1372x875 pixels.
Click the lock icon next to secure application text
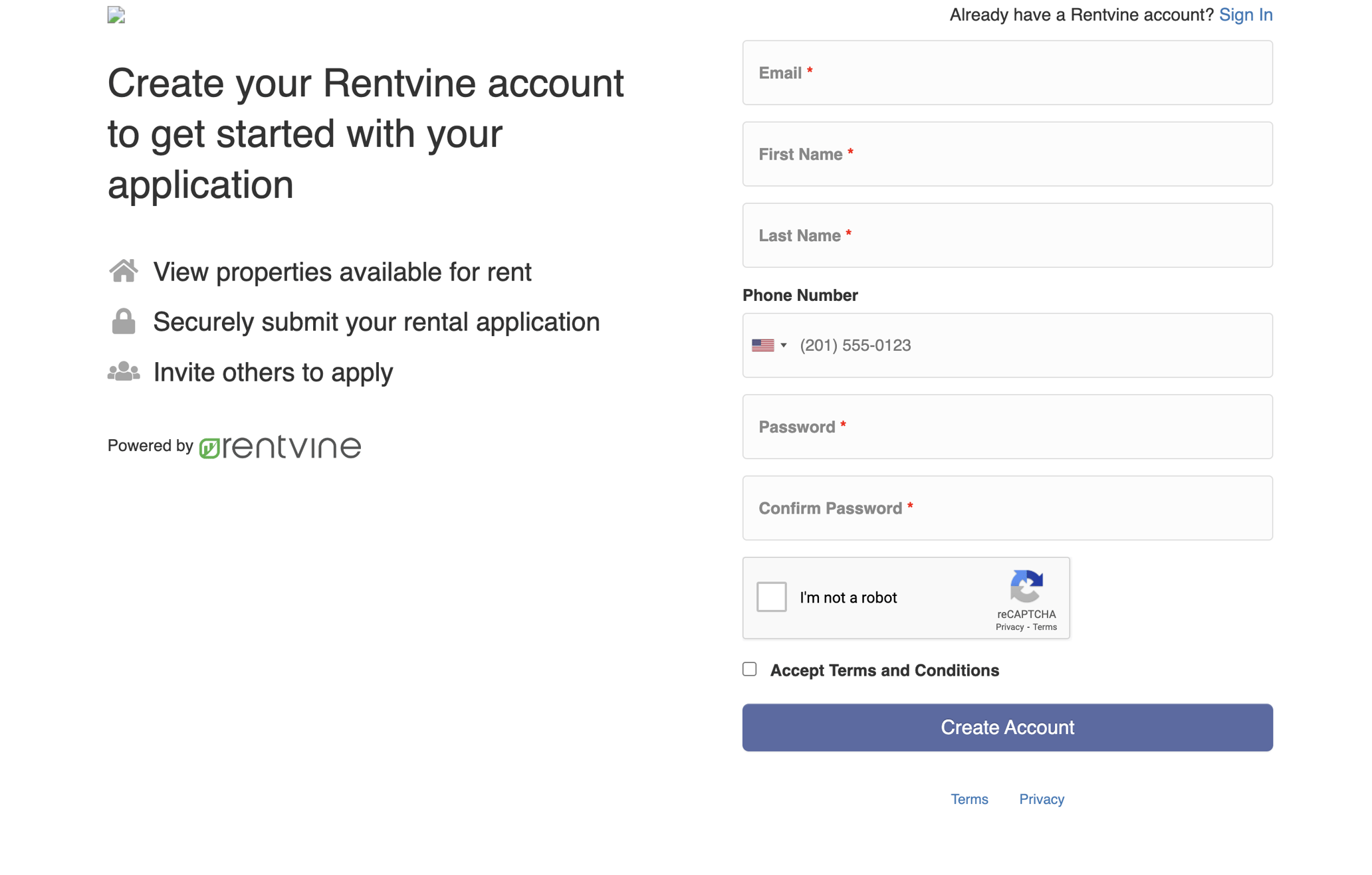point(124,321)
